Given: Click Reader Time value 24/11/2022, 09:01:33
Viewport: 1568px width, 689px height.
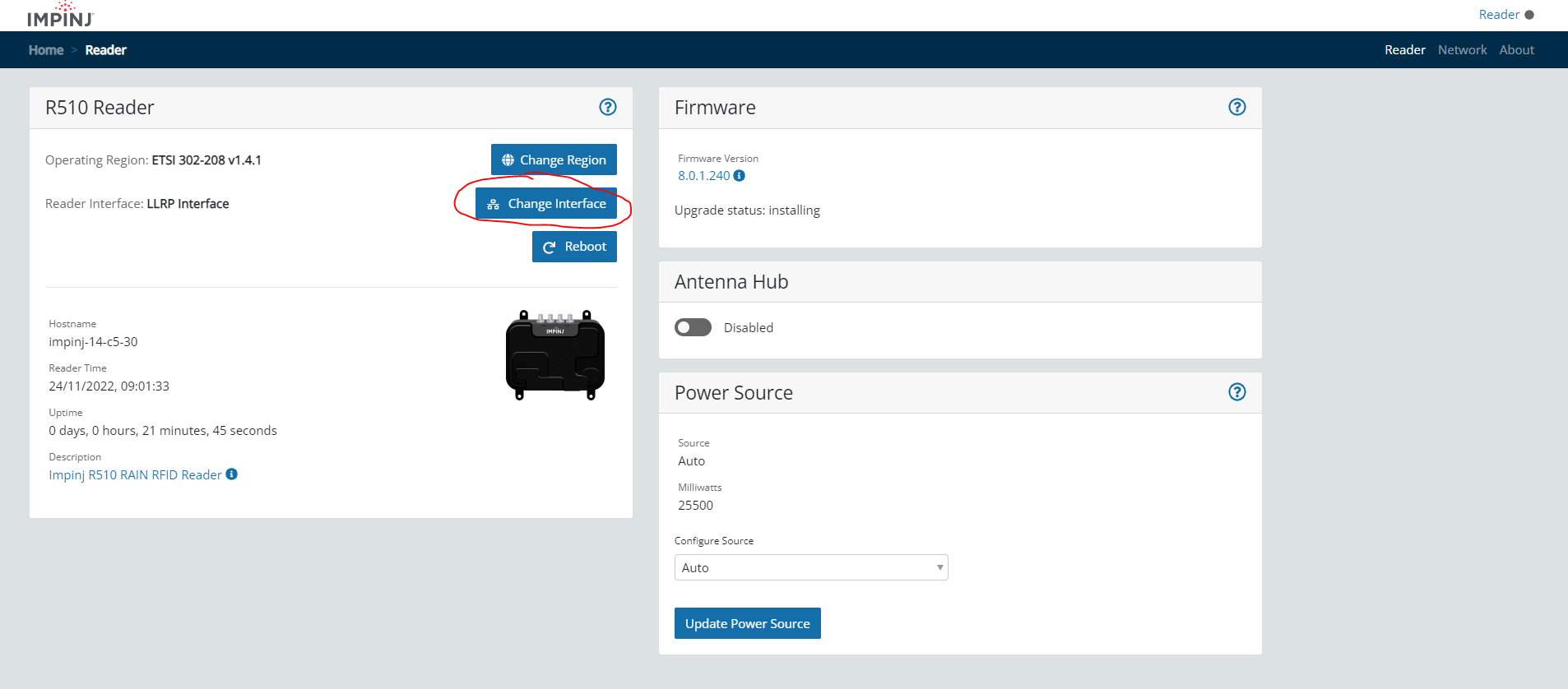Looking at the screenshot, I should click(x=109, y=386).
